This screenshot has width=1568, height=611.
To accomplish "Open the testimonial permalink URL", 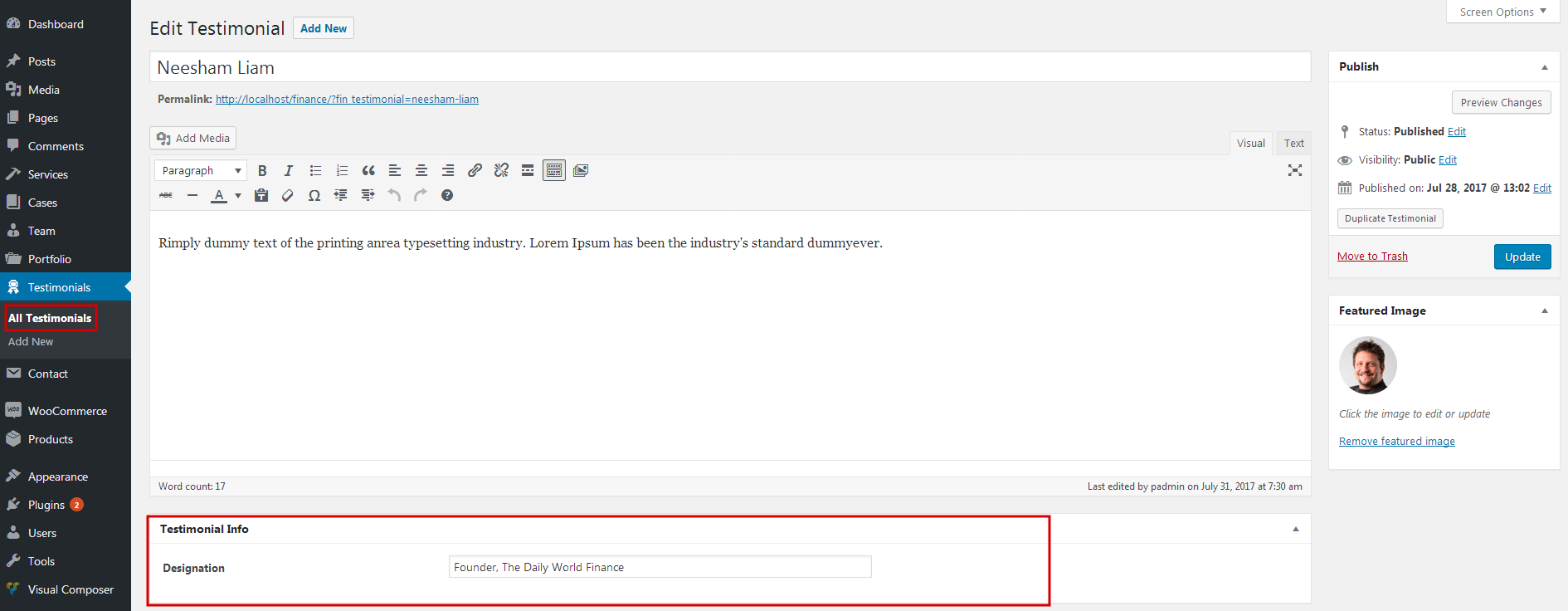I will [347, 99].
